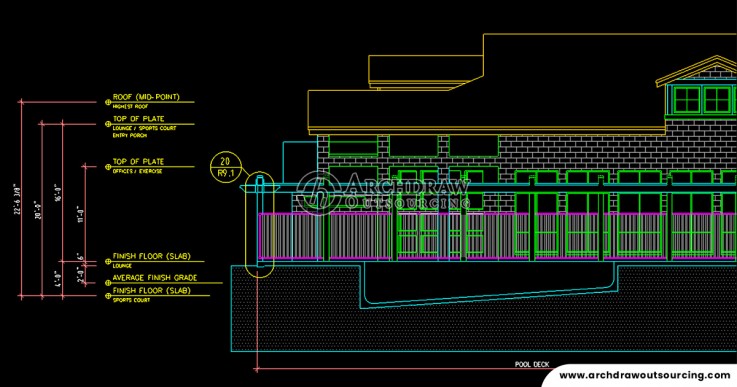The width and height of the screenshot is (737, 387).
Task: Select "FINISH FLOOR (SLAB)" label above Lounge
Action: (151, 256)
